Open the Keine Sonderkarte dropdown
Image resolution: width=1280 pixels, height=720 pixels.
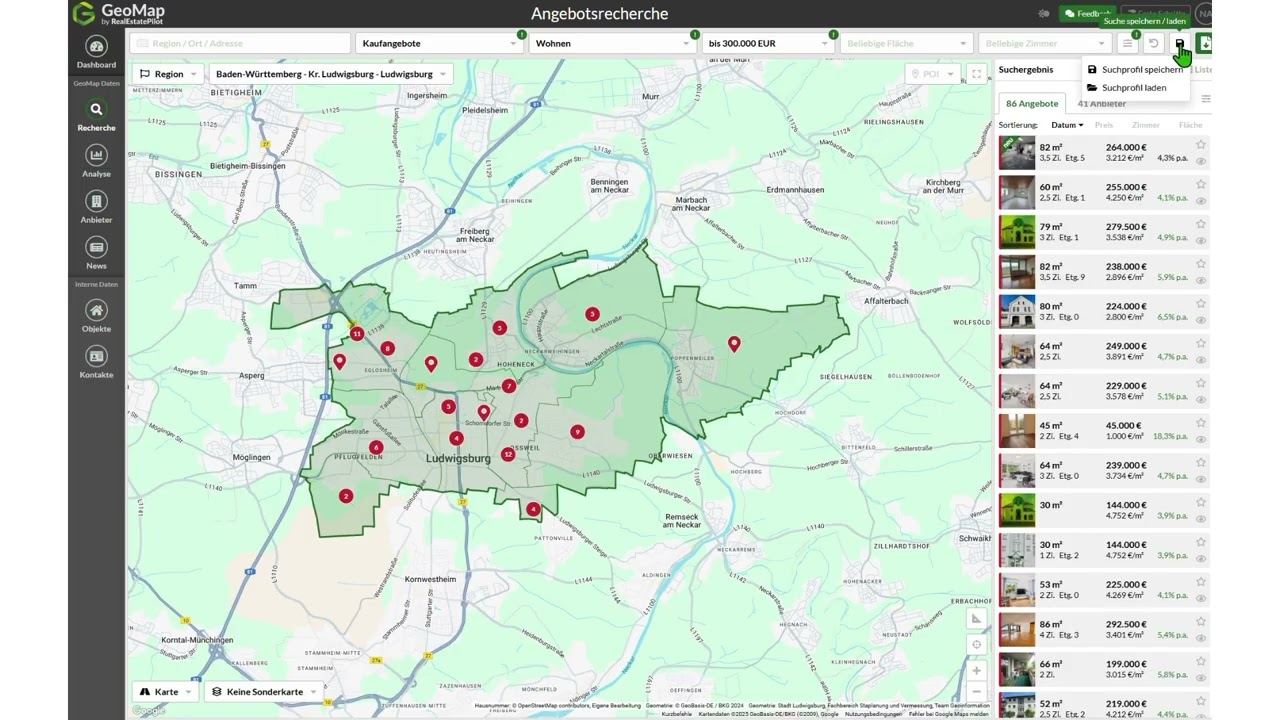point(264,692)
